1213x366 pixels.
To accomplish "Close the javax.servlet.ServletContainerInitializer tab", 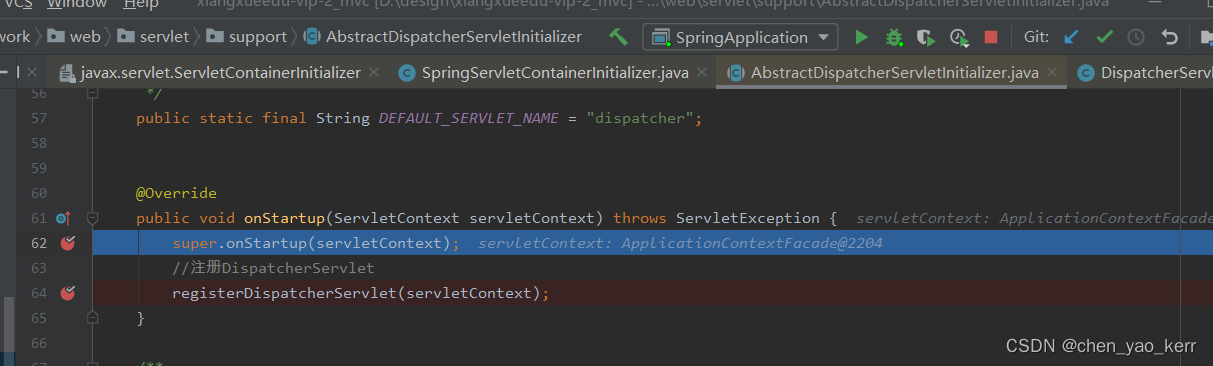I will point(374,73).
